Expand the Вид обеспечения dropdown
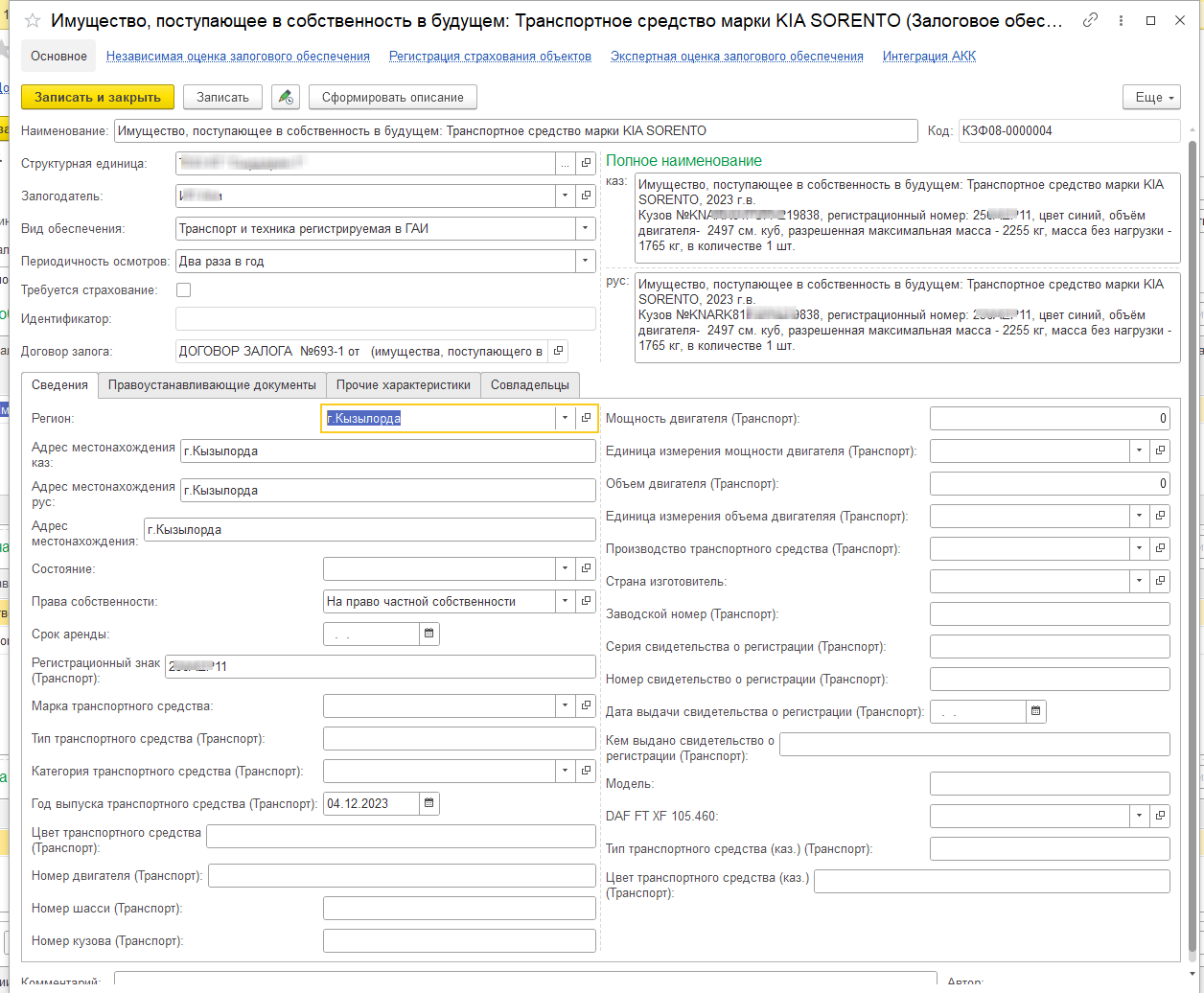1204x993 pixels. 586,229
